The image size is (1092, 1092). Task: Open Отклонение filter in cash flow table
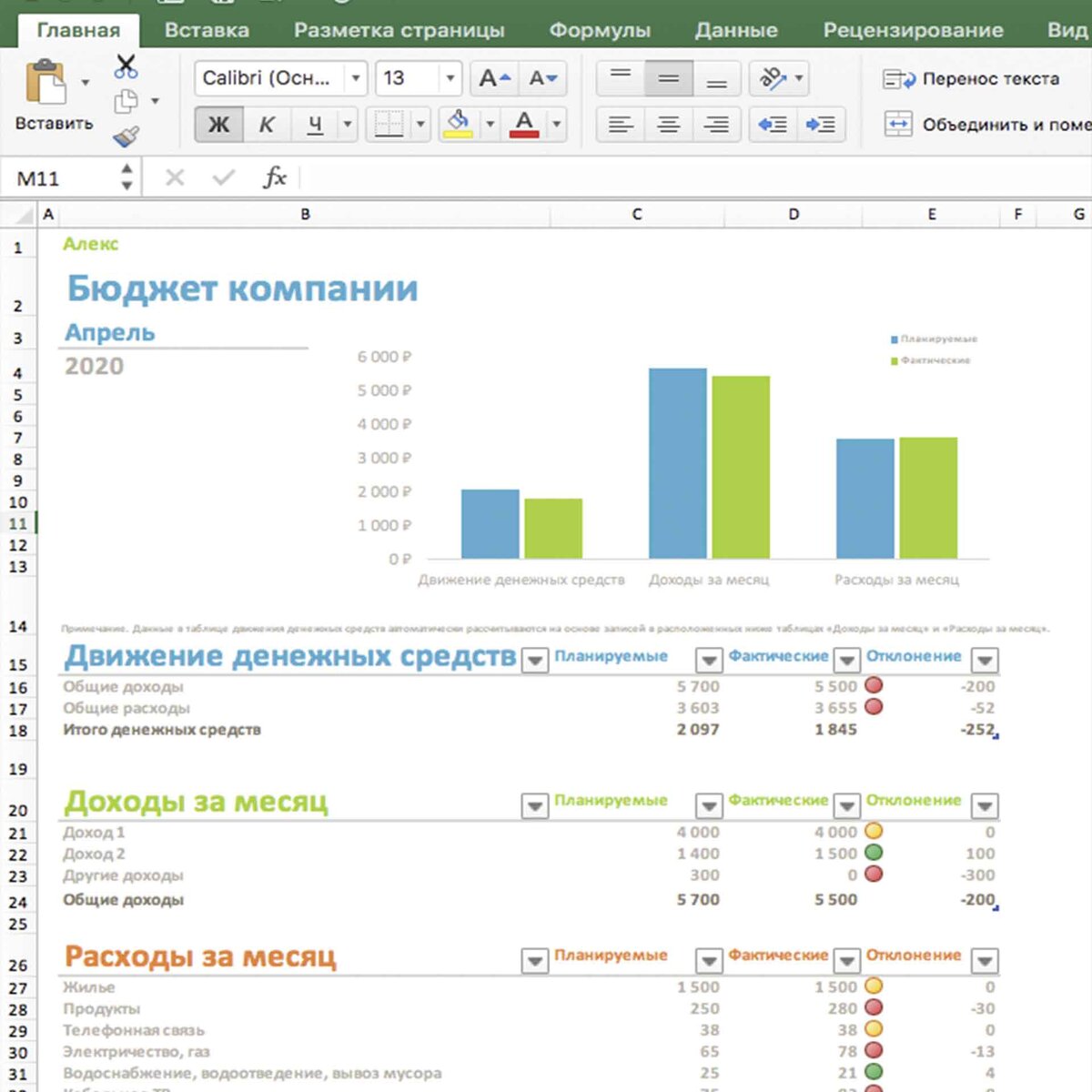coord(985,660)
